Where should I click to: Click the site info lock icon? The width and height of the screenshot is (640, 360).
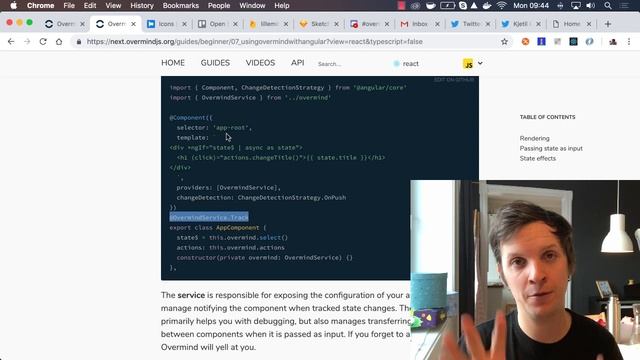click(x=79, y=42)
